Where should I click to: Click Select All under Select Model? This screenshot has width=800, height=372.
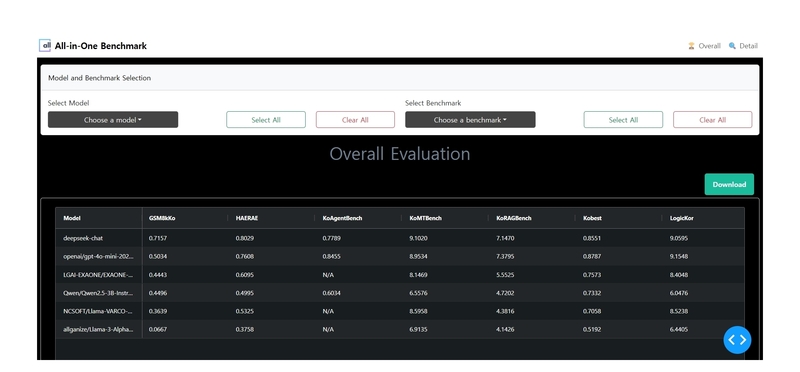pos(266,120)
